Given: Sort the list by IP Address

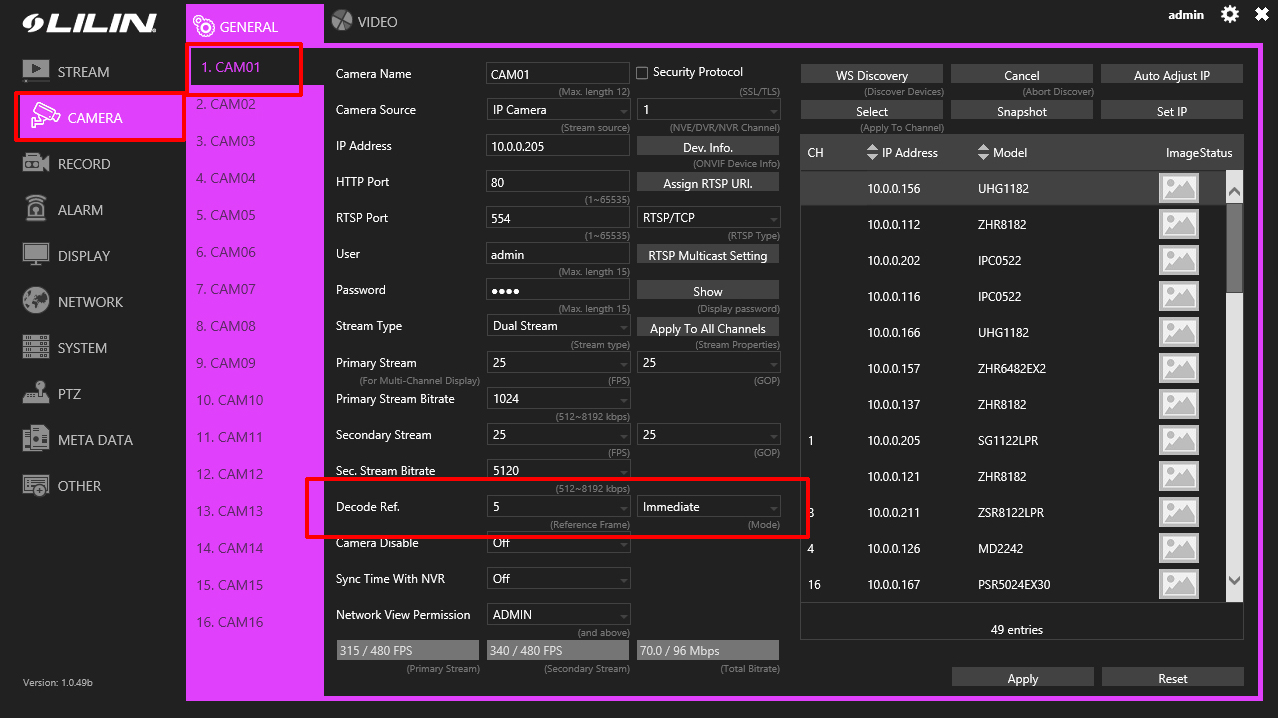Looking at the screenshot, I should (x=872, y=153).
